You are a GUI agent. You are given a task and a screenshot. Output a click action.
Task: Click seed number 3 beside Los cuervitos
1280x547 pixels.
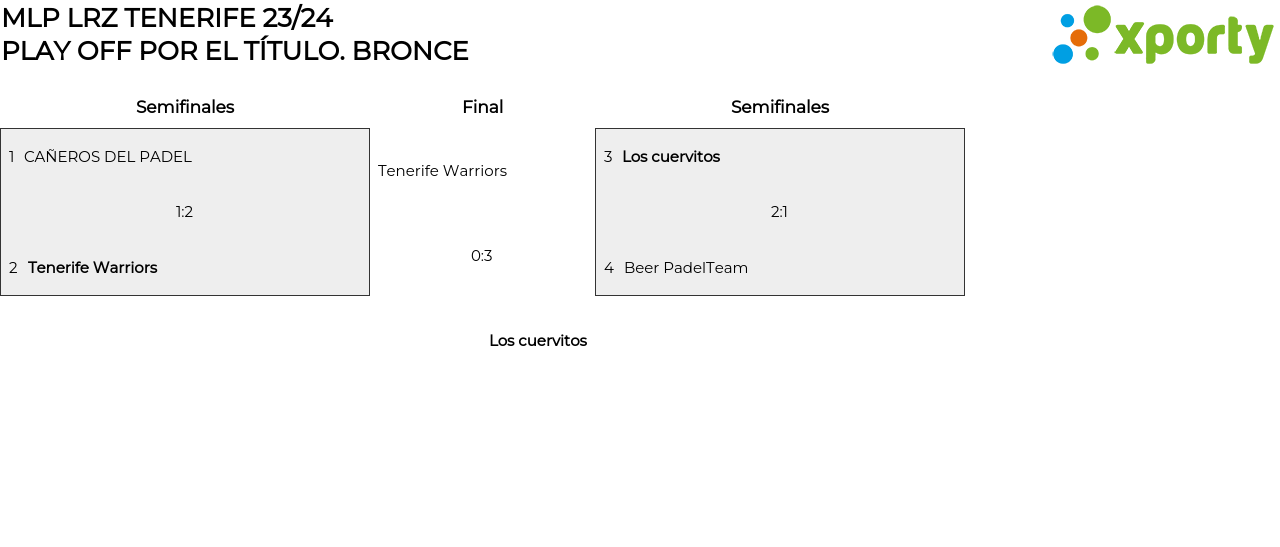tap(608, 157)
